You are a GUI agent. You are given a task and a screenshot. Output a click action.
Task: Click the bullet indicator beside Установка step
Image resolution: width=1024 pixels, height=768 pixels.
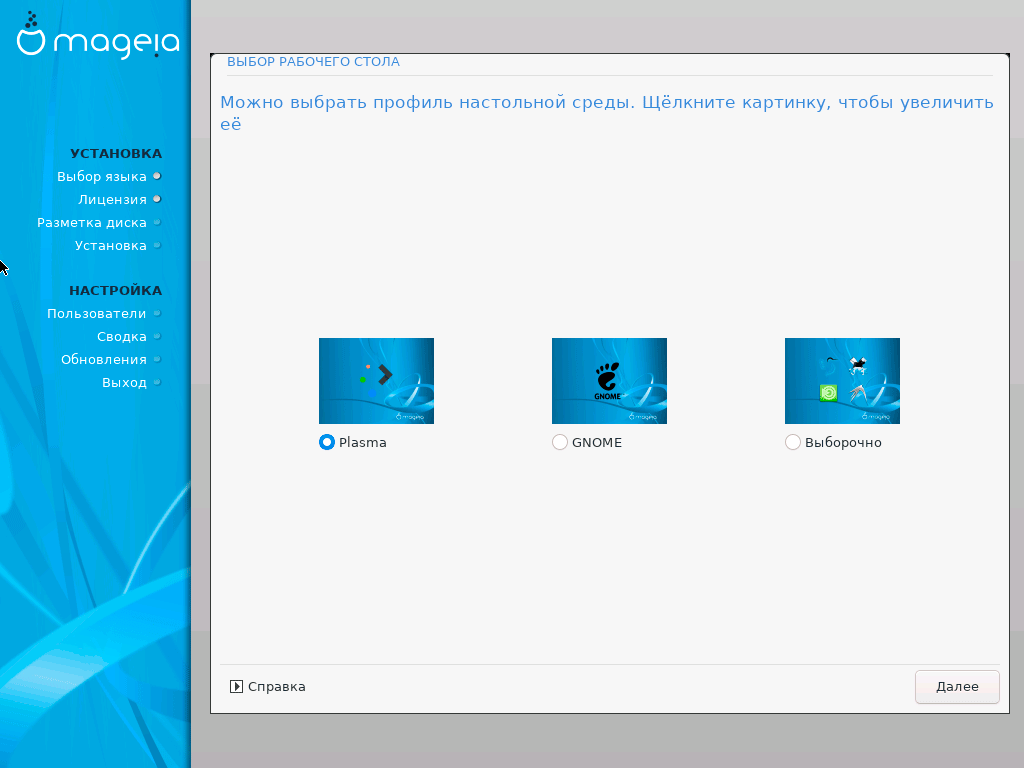click(x=157, y=246)
